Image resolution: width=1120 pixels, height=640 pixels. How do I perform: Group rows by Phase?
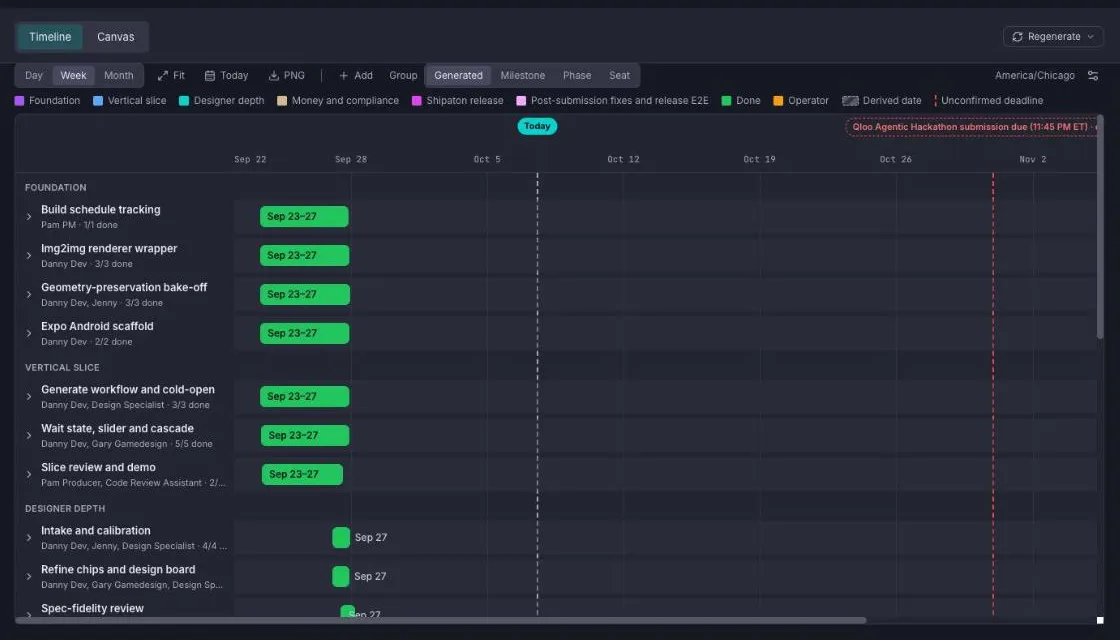click(x=577, y=75)
